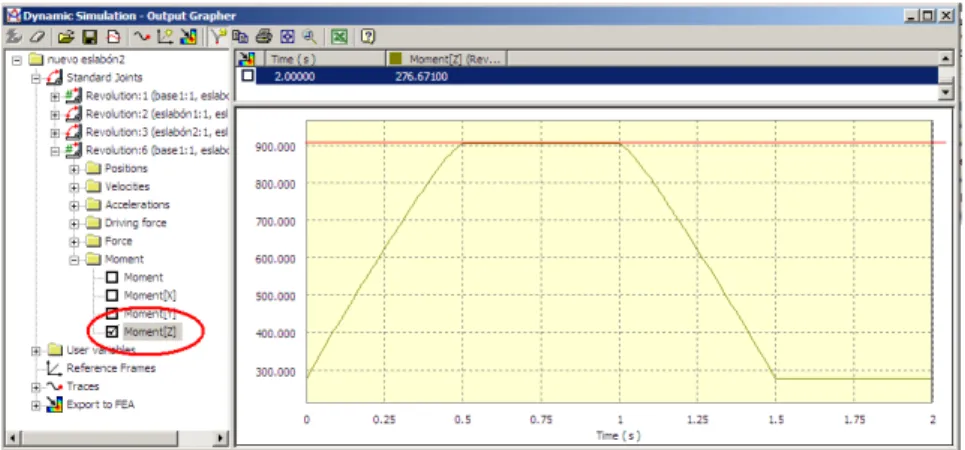Image resolution: width=965 pixels, height=450 pixels.
Task: Uncheck the Moment[Z] checkbox
Action: 112,332
